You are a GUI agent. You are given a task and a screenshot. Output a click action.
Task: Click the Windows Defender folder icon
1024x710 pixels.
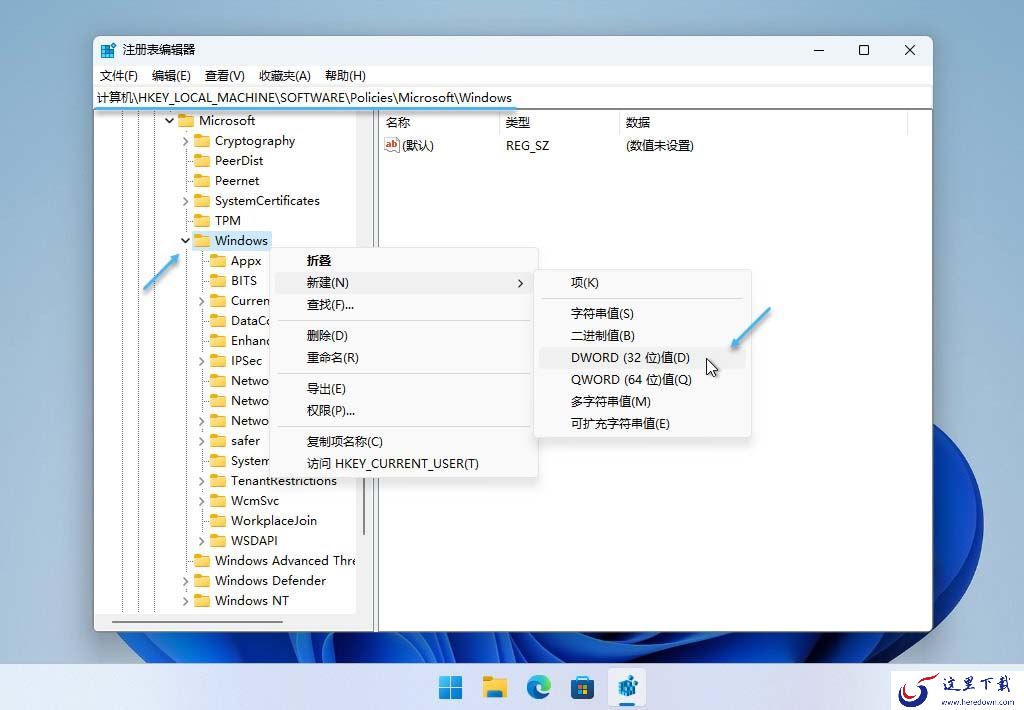tap(202, 581)
